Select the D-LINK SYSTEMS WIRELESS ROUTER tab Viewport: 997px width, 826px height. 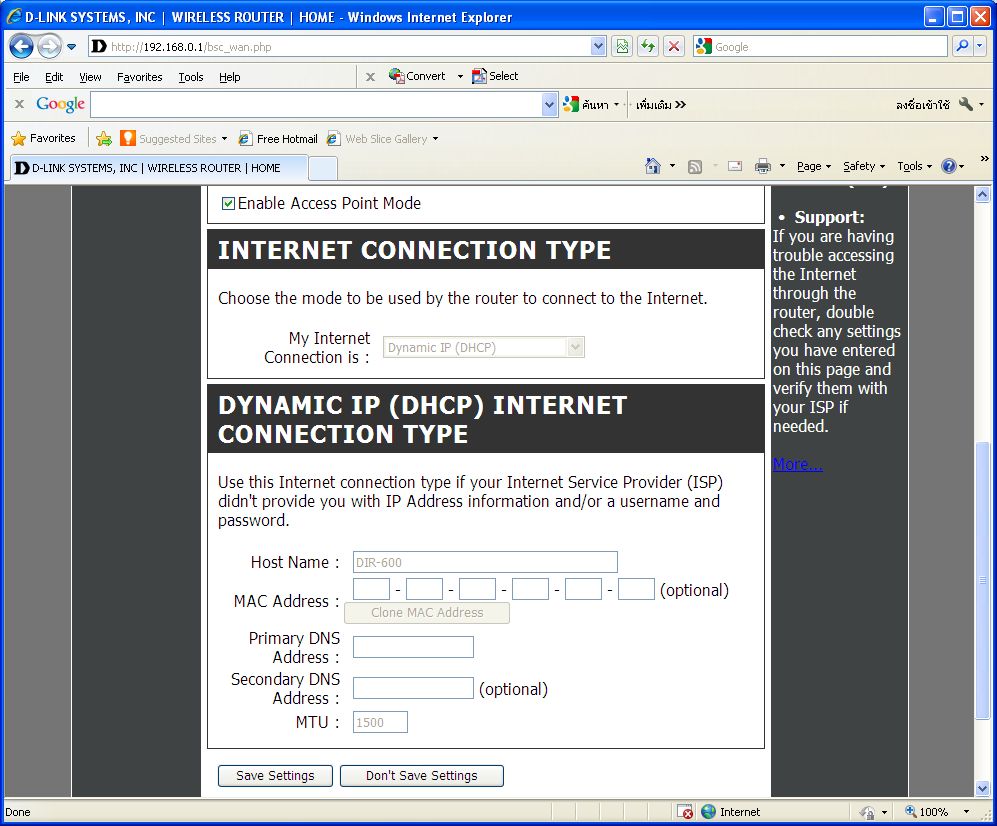tap(158, 168)
